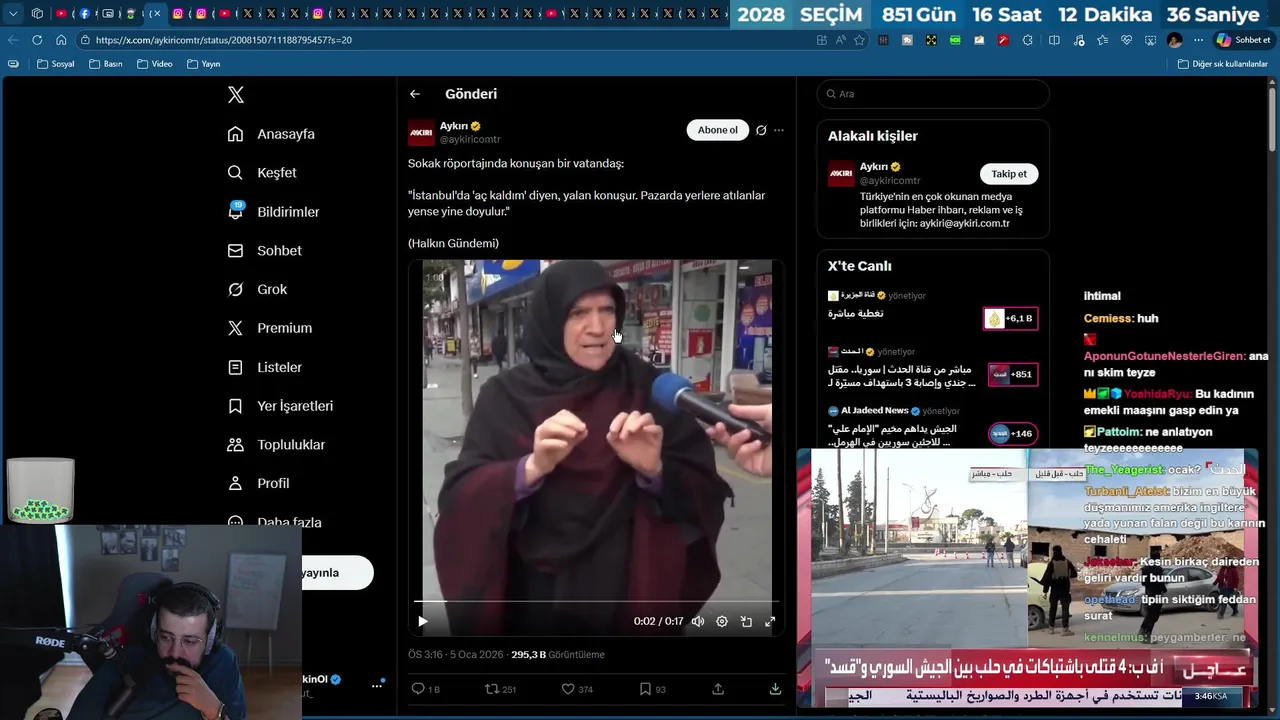1280x720 pixels.
Task: Switch to the Facebook tab
Action: tap(84, 14)
